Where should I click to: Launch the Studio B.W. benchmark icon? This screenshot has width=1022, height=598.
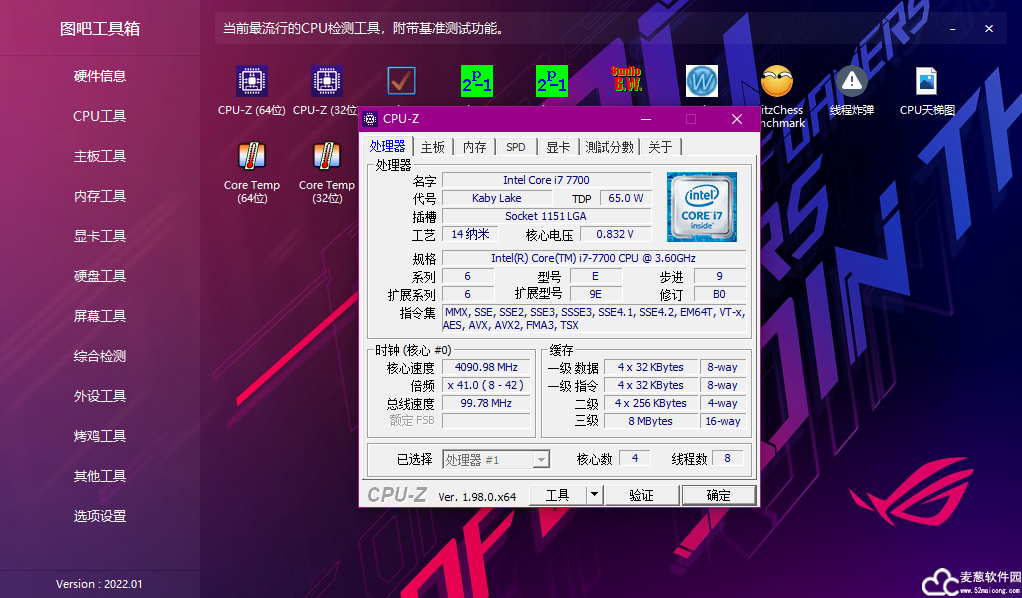point(627,80)
